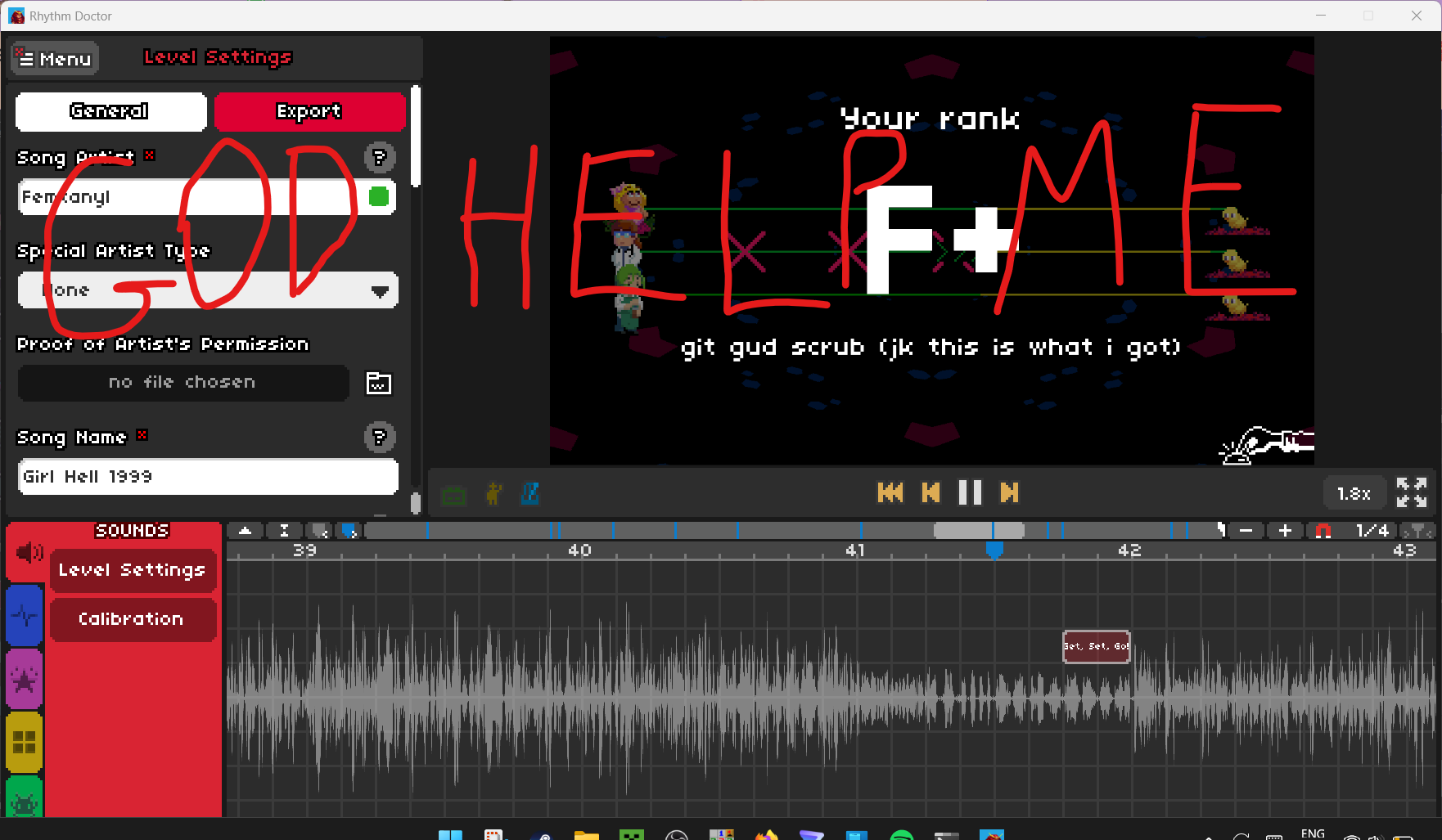Open Spotify from the Windows taskbar

(x=901, y=835)
